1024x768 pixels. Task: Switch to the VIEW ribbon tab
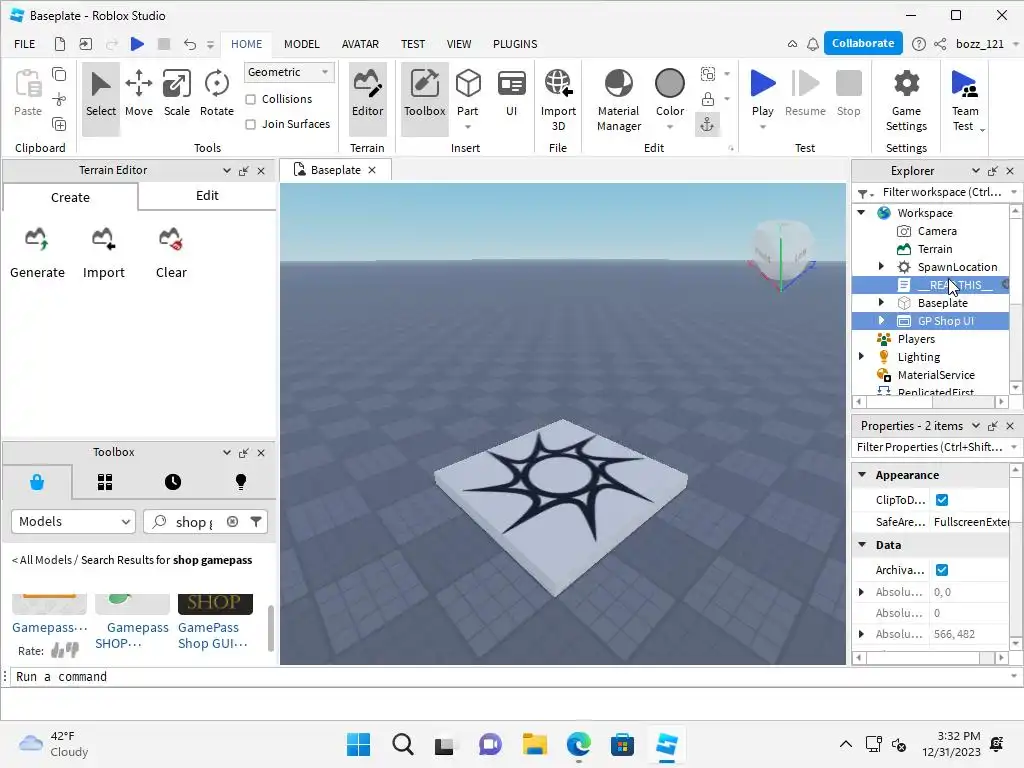click(x=458, y=44)
